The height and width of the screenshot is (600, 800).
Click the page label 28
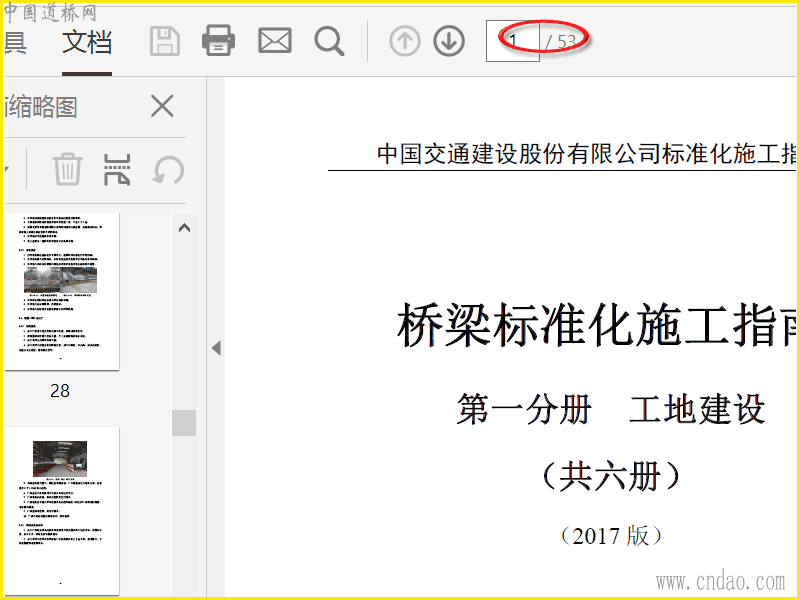(x=60, y=391)
